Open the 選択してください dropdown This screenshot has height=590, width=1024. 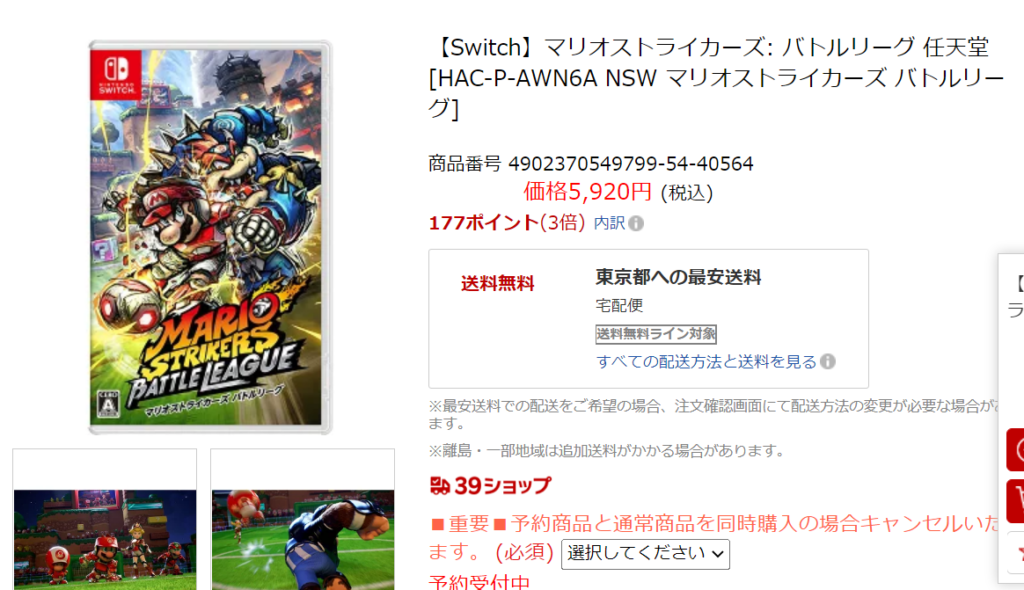(645, 554)
